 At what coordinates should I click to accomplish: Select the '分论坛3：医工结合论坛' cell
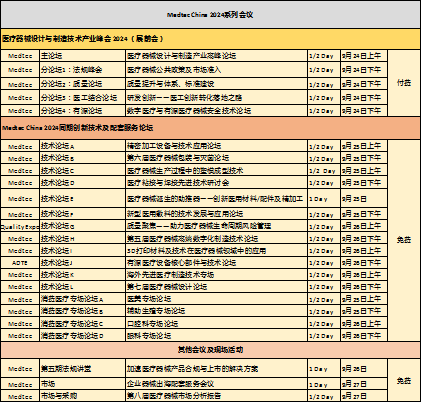(82, 98)
